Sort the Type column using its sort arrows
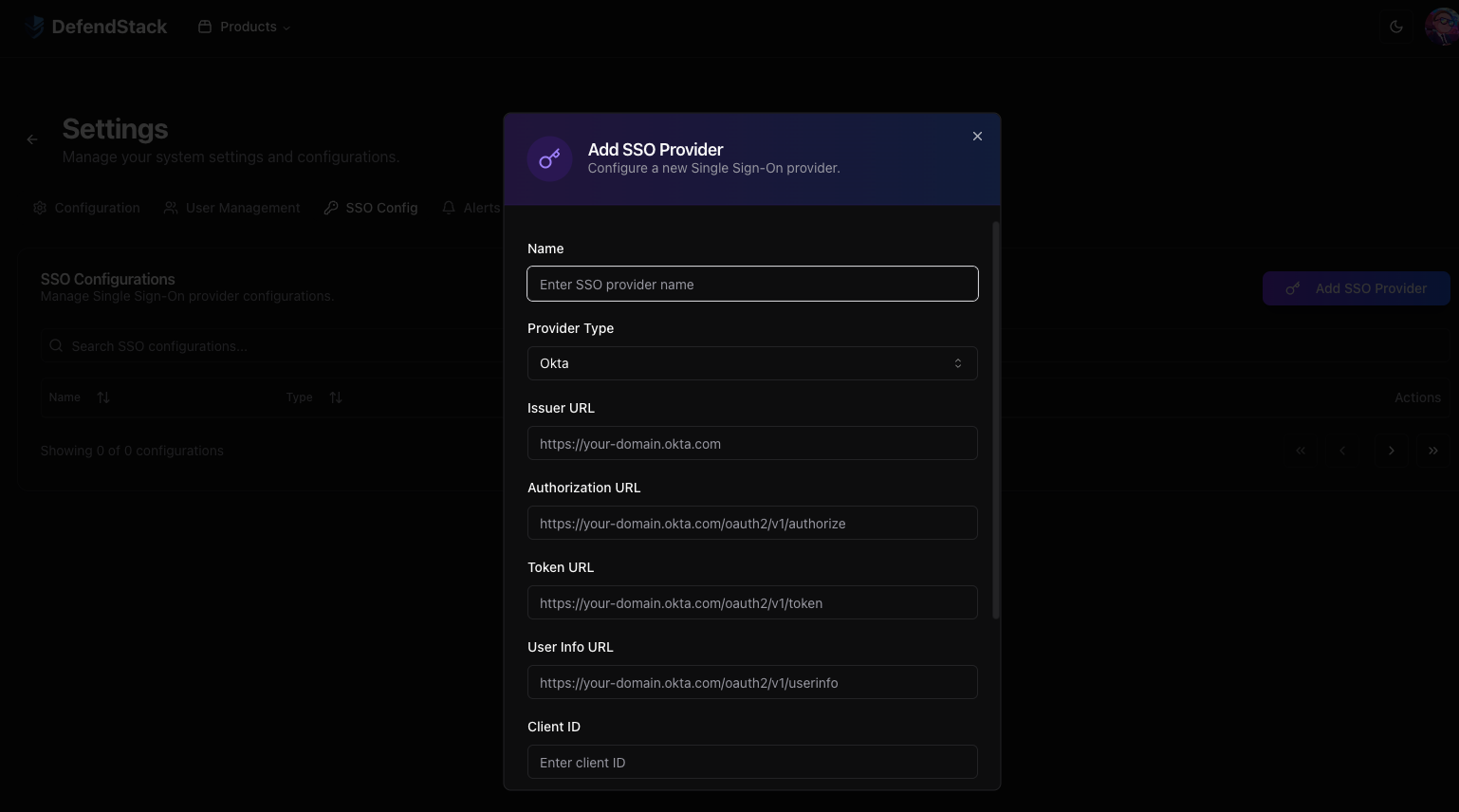 click(335, 397)
